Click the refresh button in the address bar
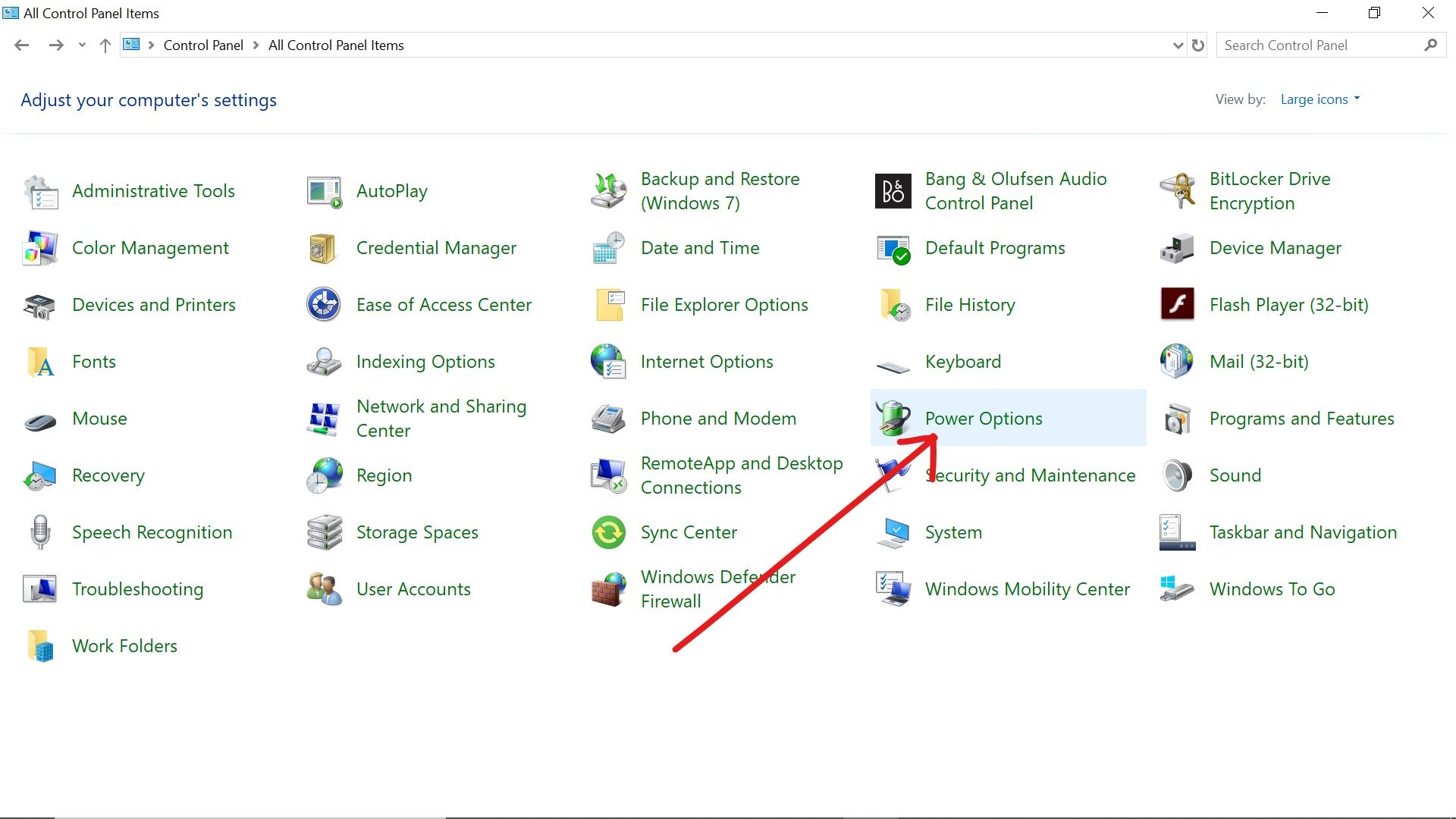This screenshot has width=1456, height=819. pyautogui.click(x=1198, y=45)
